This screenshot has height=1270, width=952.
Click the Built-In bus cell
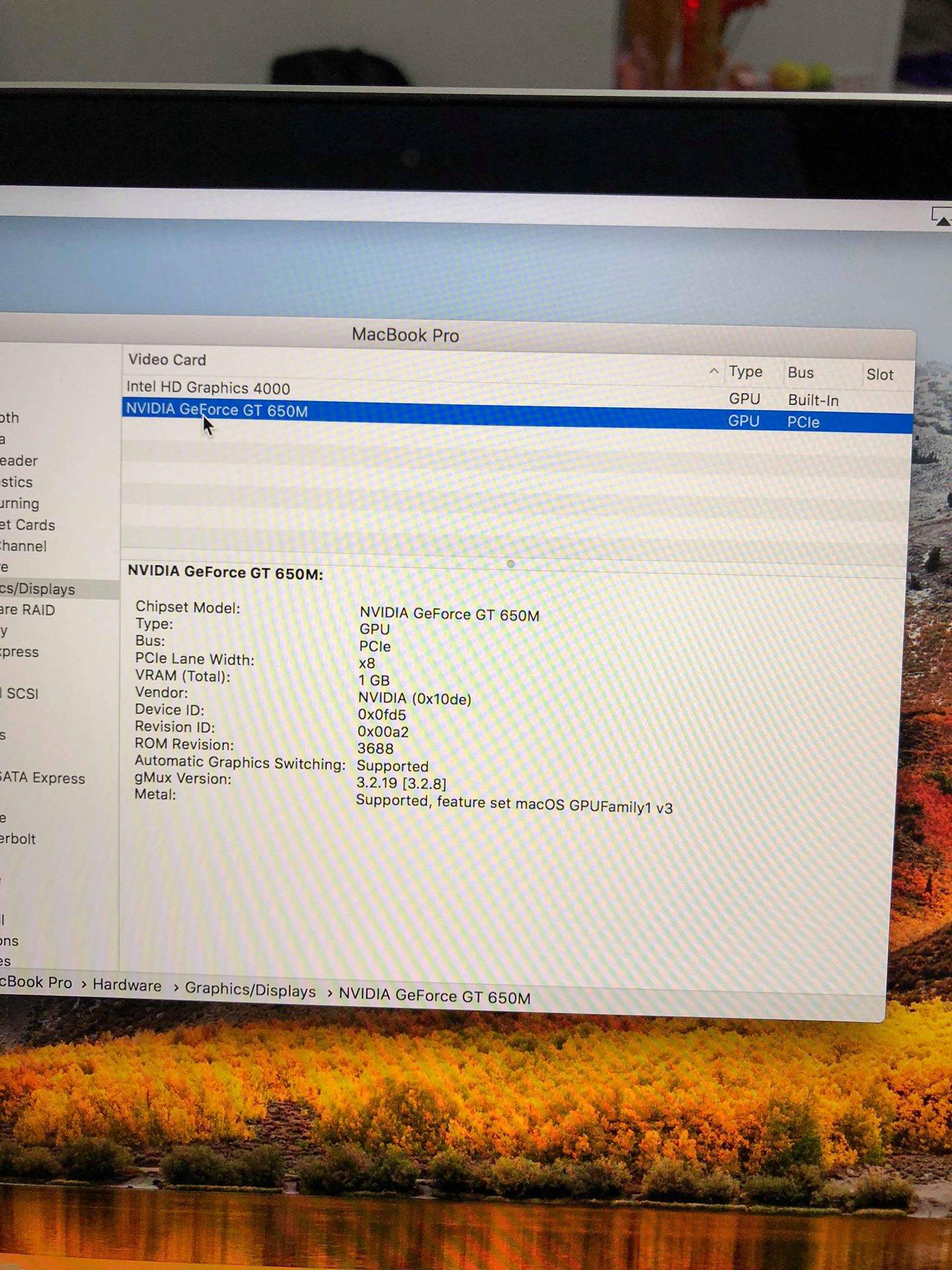[x=813, y=401]
